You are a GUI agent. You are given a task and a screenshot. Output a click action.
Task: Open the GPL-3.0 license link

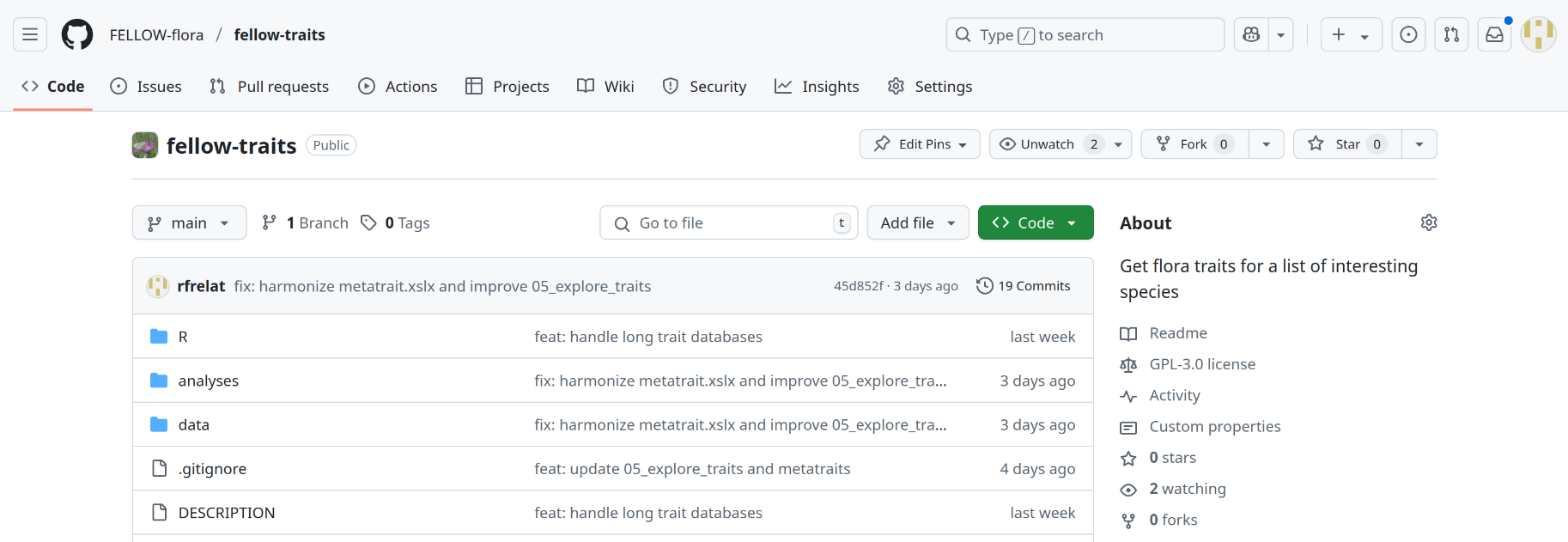click(x=1201, y=364)
